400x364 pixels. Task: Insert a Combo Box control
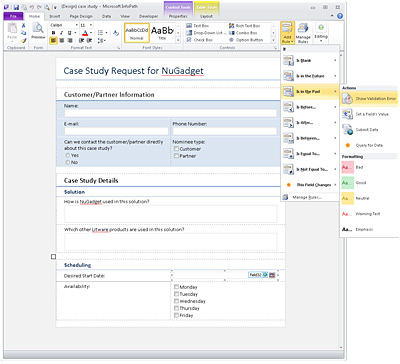[x=243, y=33]
